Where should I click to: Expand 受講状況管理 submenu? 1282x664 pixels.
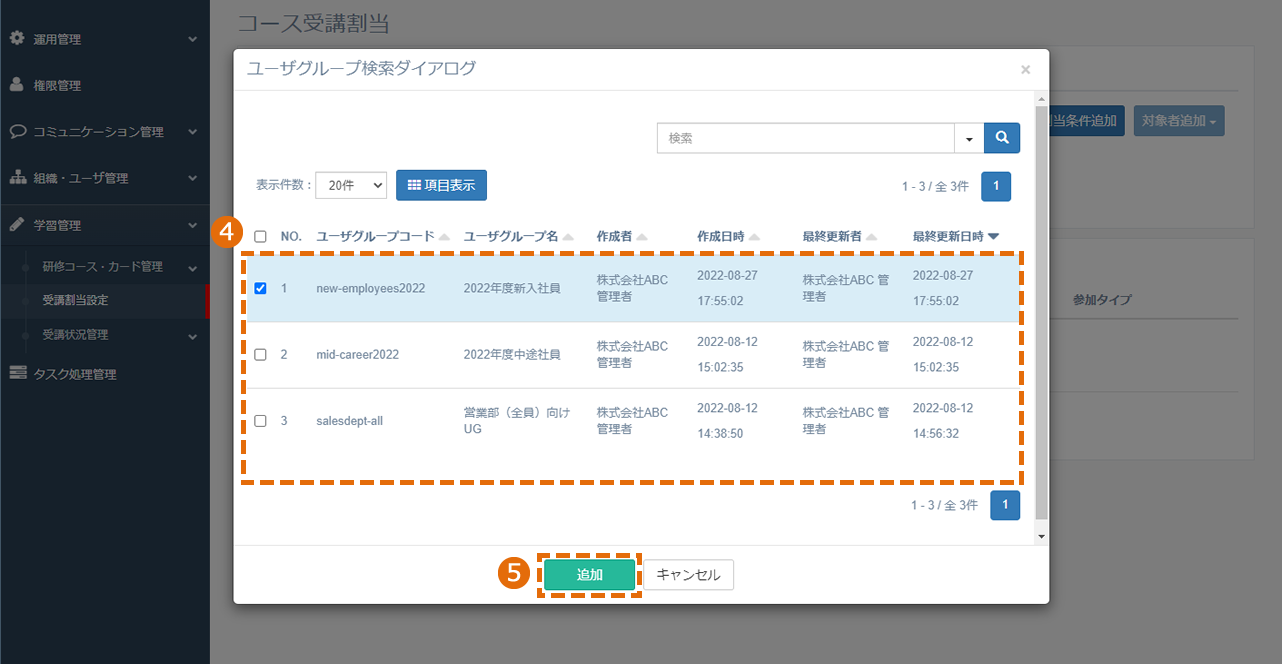click(x=193, y=335)
